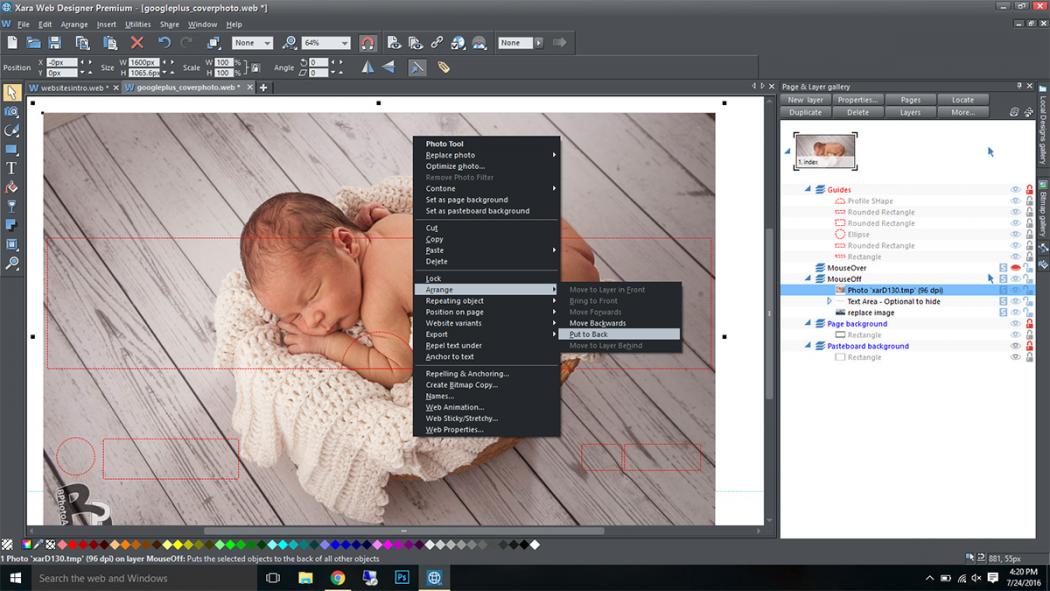This screenshot has height=591, width=1050.
Task: Toggle visibility of Page background layer
Action: pyautogui.click(x=1015, y=324)
